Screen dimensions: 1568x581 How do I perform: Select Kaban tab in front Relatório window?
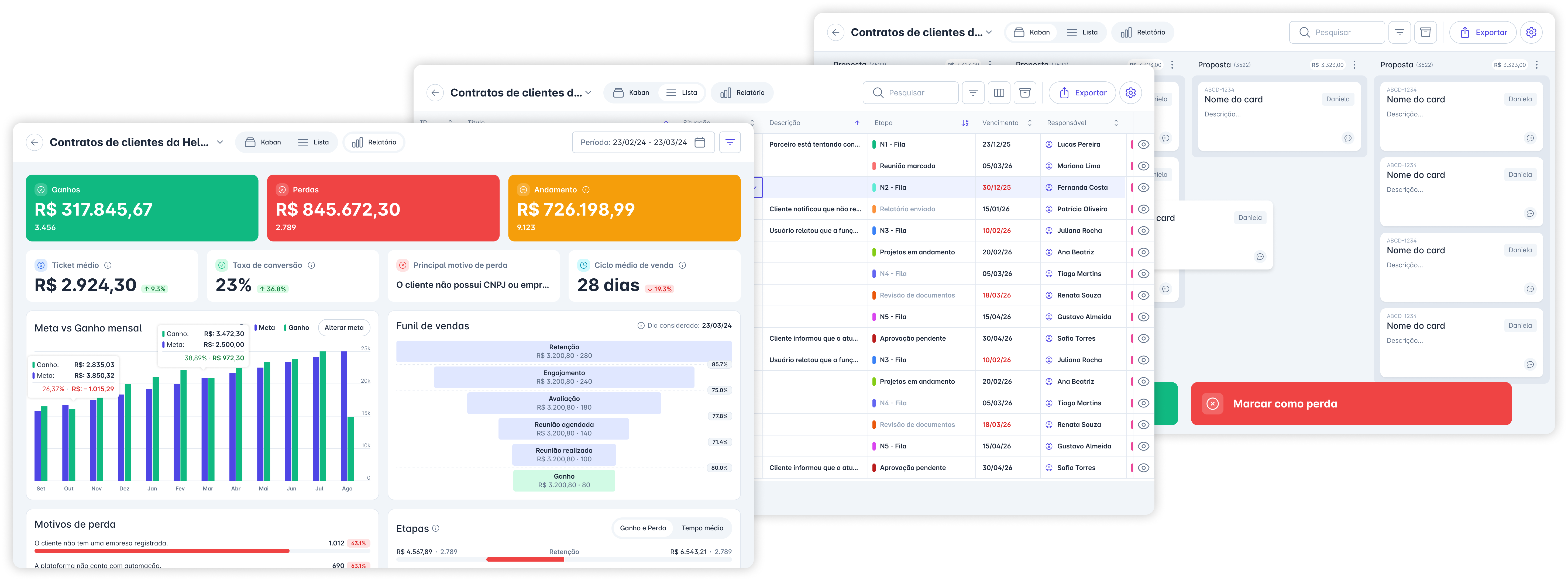[x=263, y=142]
